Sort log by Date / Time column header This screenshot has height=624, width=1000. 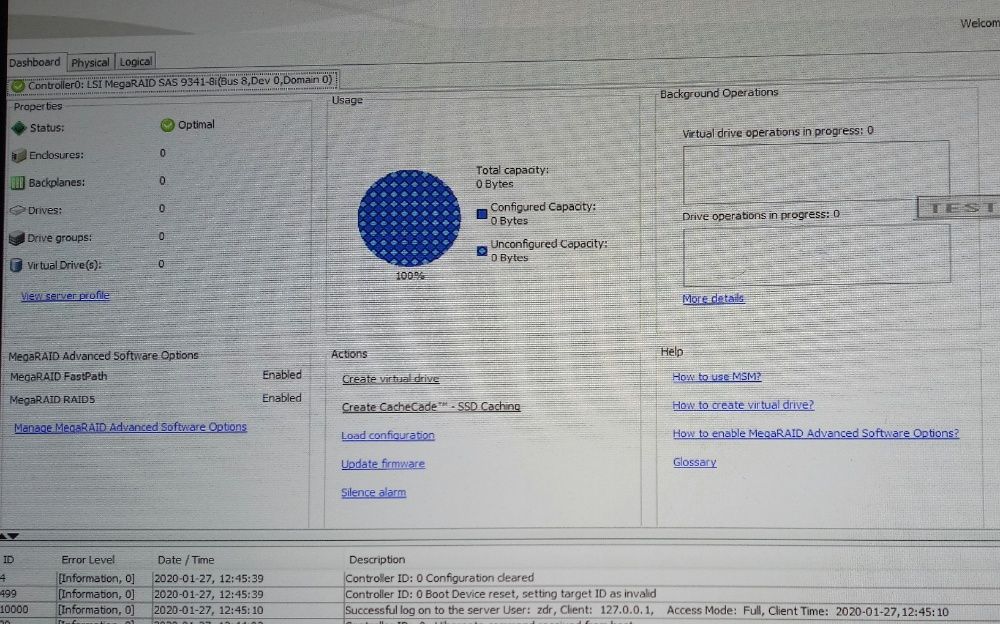coord(186,560)
